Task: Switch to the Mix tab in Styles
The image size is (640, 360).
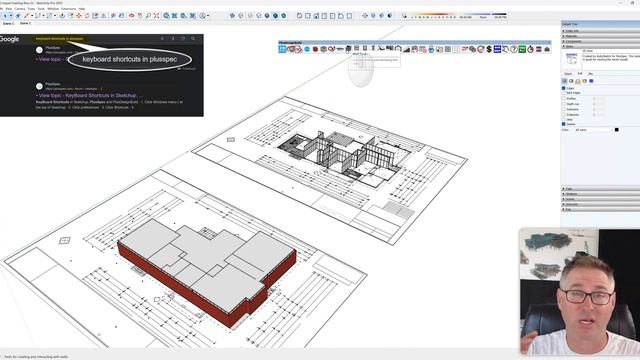Action: 590,74
